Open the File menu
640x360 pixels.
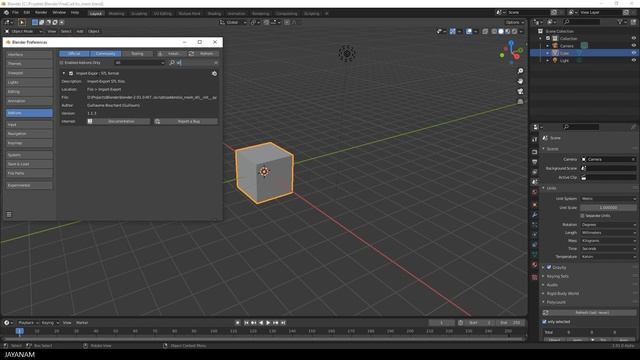[15, 13]
